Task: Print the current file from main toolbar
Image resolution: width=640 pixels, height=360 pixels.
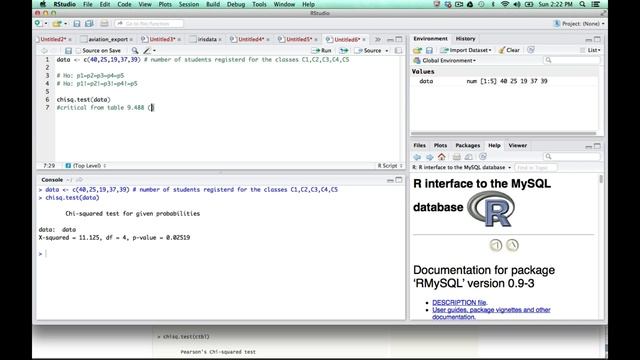Action: pos(104,24)
